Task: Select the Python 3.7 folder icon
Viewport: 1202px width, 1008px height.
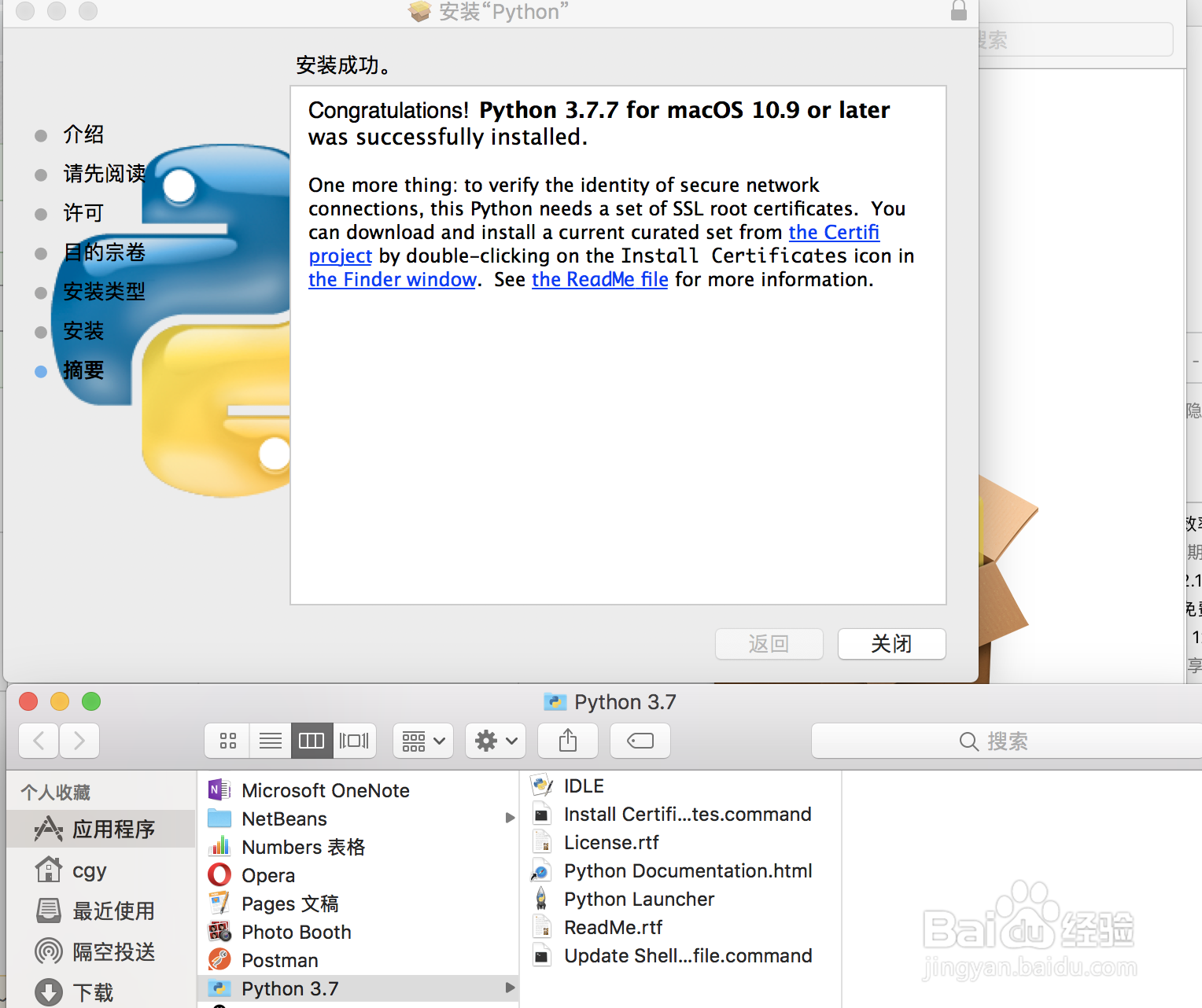Action: (219, 988)
